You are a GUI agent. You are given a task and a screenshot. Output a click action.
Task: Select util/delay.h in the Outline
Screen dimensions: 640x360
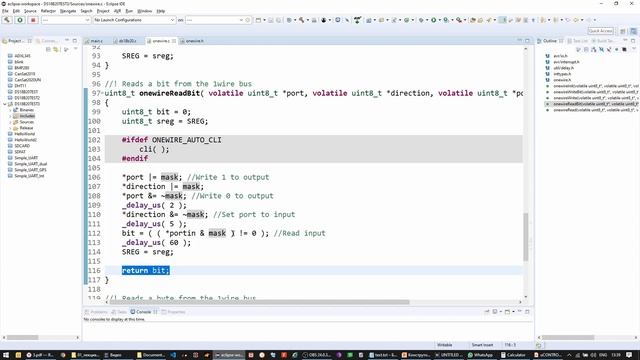[x=563, y=68]
